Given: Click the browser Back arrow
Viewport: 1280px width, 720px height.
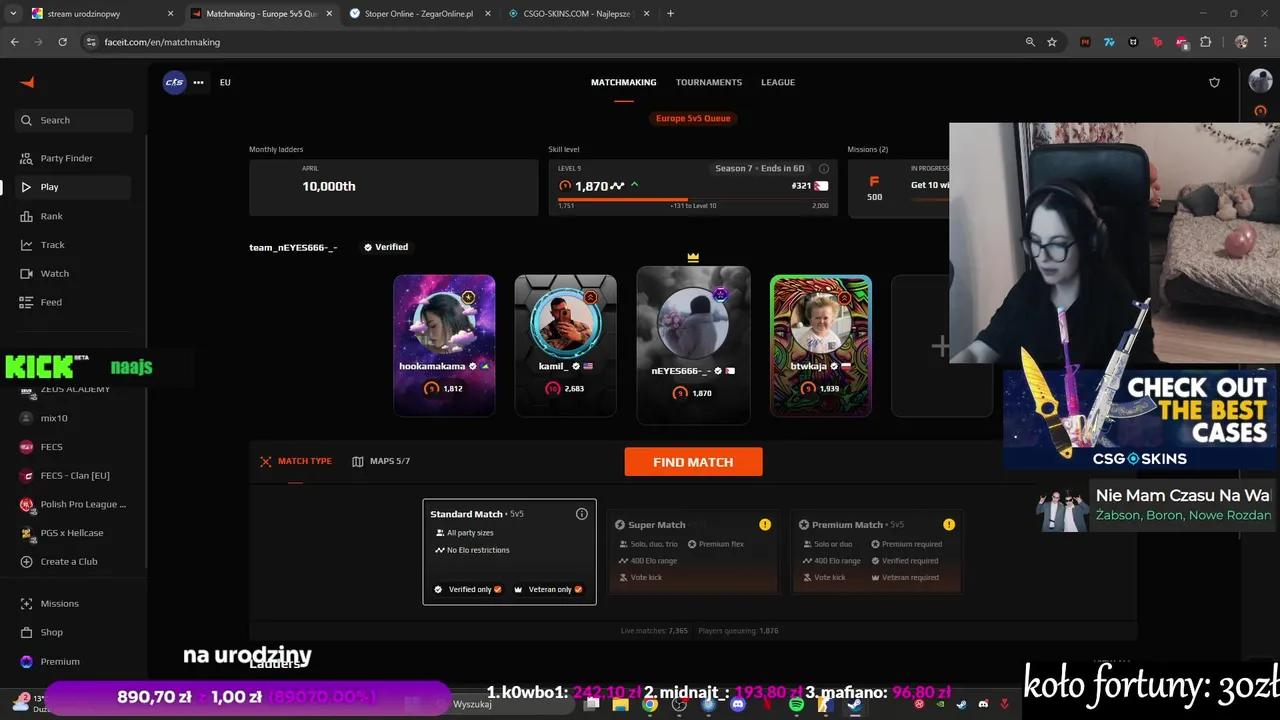Looking at the screenshot, I should (x=14, y=42).
